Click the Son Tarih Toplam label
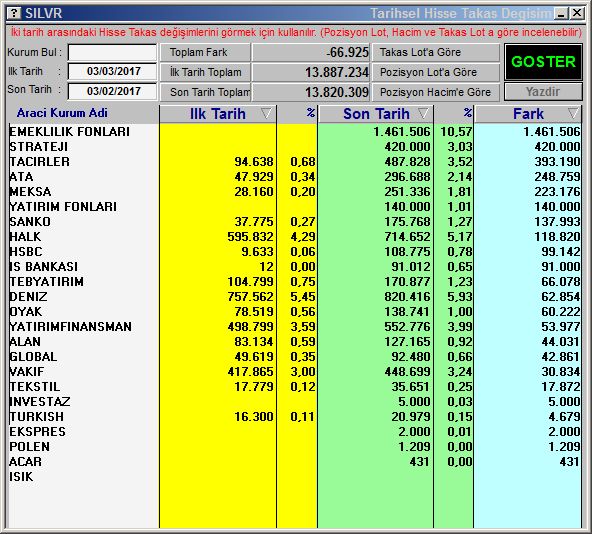This screenshot has width=592, height=534. (x=205, y=92)
